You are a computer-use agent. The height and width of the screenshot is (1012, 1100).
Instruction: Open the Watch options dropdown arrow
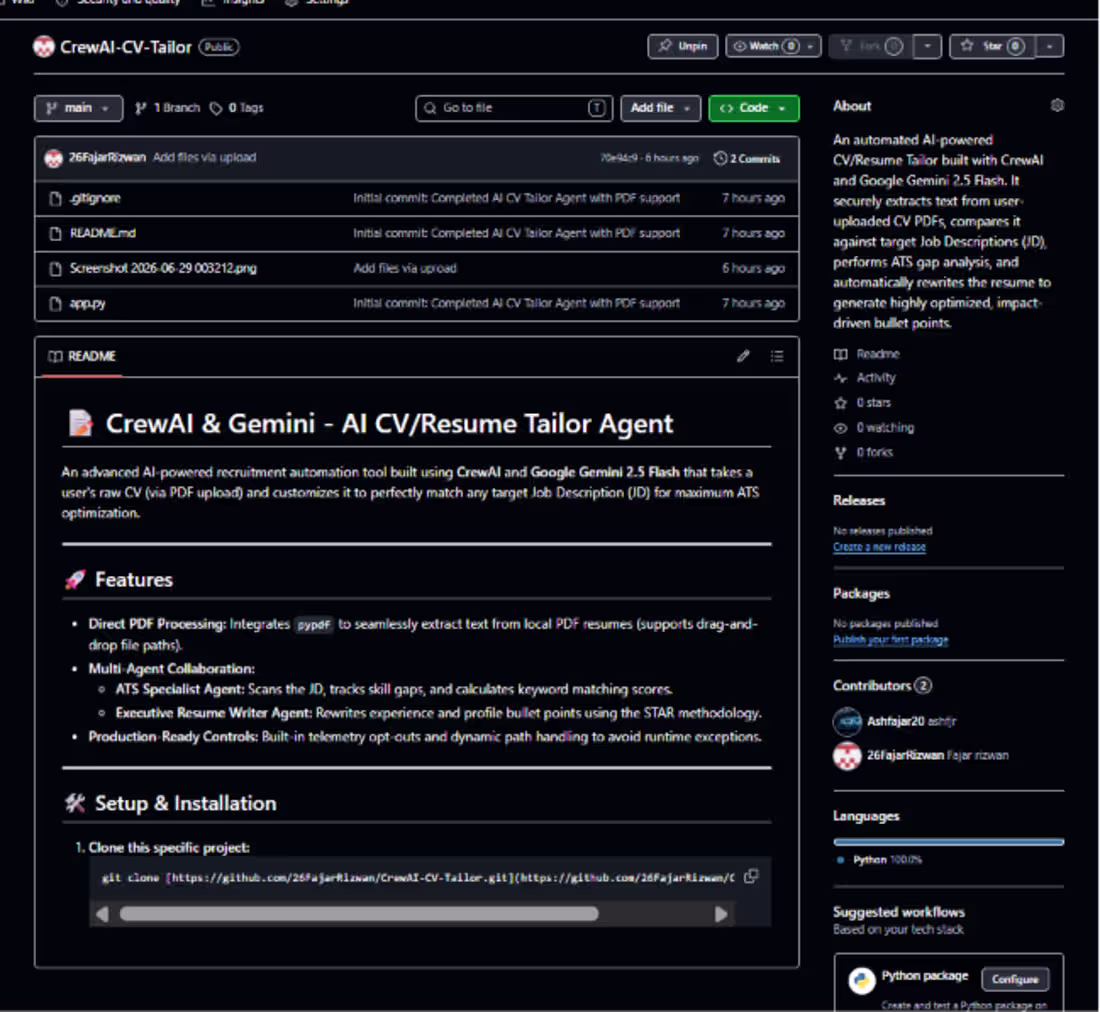tap(811, 46)
